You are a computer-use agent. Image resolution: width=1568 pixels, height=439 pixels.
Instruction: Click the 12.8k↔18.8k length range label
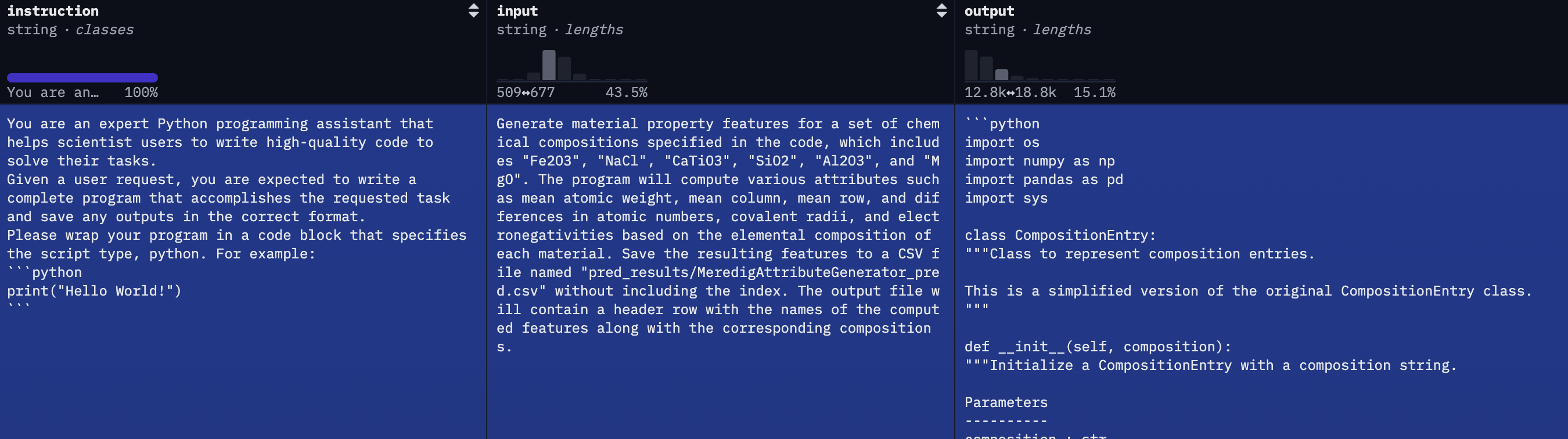coord(1010,92)
